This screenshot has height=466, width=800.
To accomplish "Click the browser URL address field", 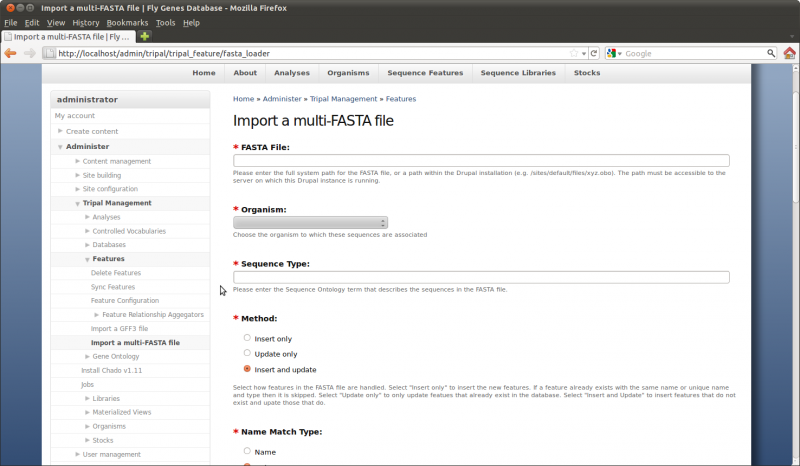I will tap(311, 53).
